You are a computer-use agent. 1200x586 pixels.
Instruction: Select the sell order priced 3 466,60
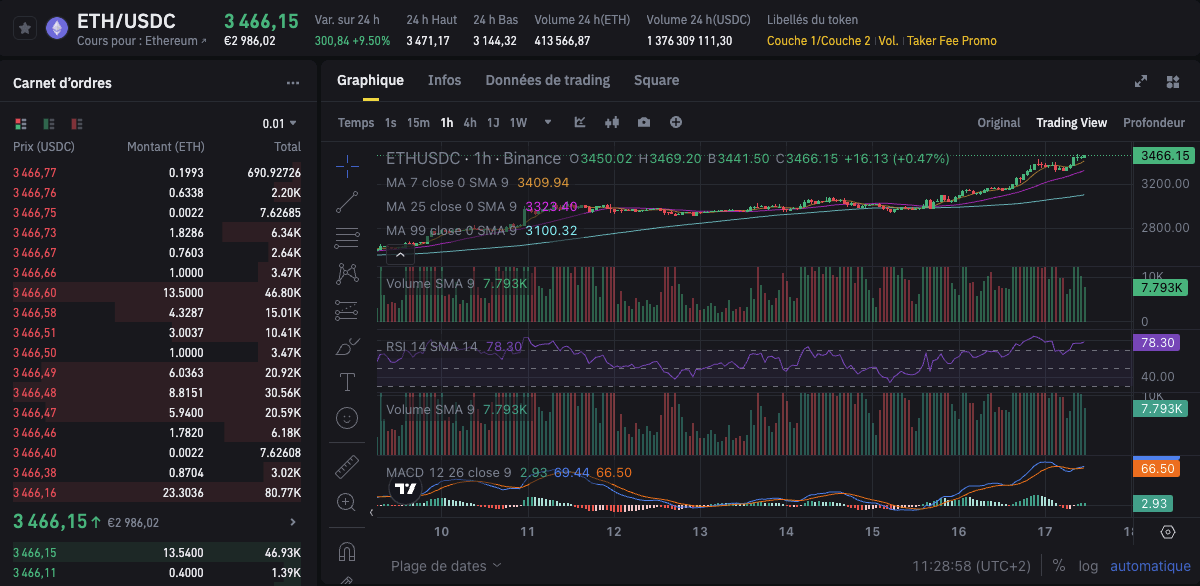157,293
